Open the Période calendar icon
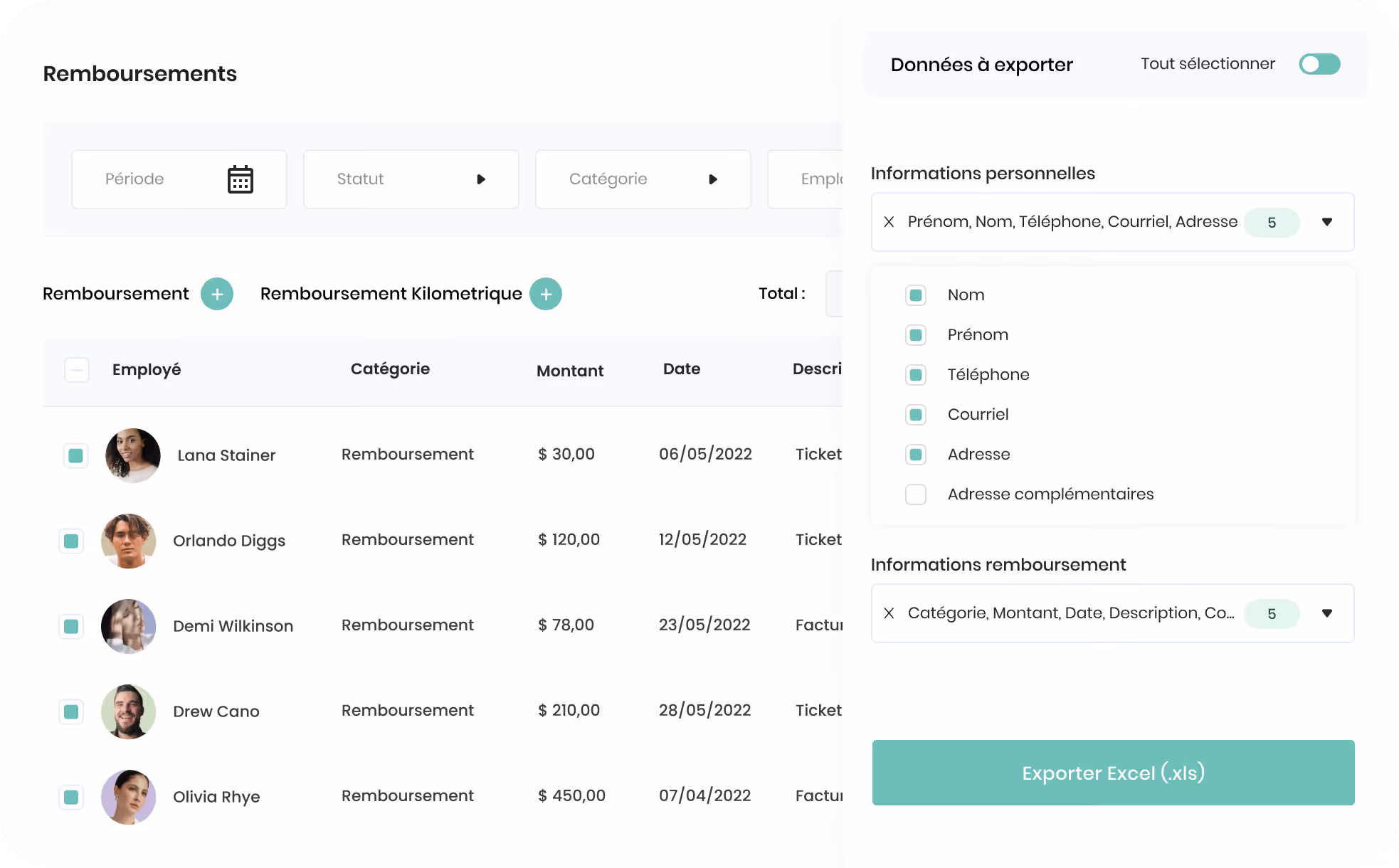The height and width of the screenshot is (868, 1399). point(241,179)
